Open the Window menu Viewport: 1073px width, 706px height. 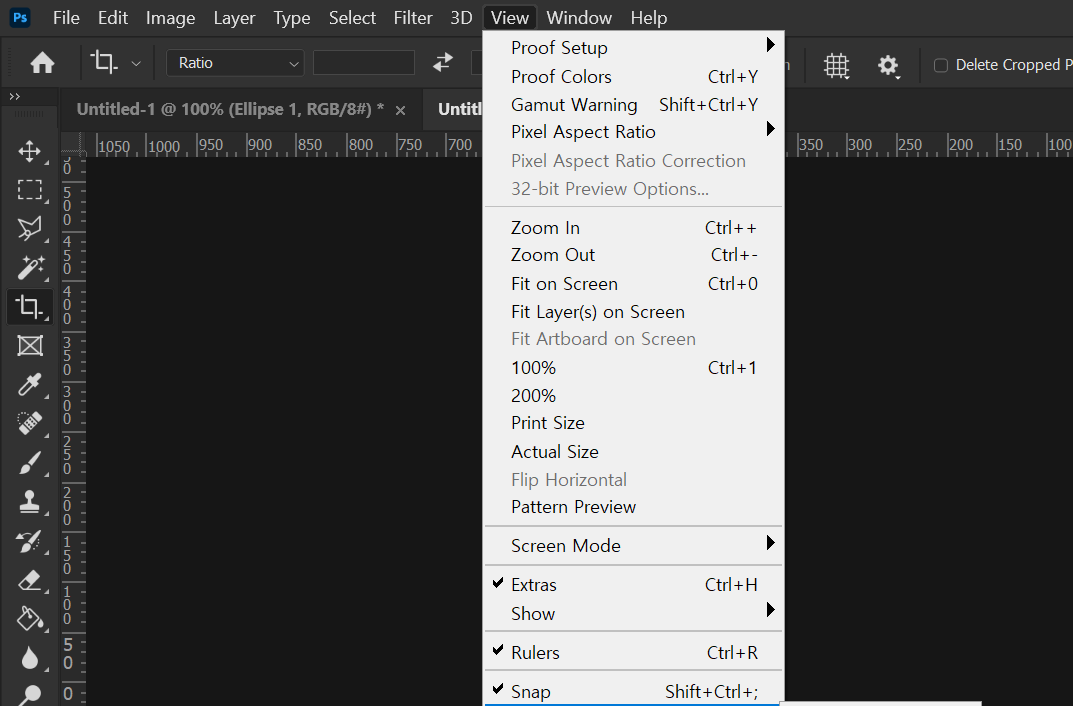tap(579, 18)
